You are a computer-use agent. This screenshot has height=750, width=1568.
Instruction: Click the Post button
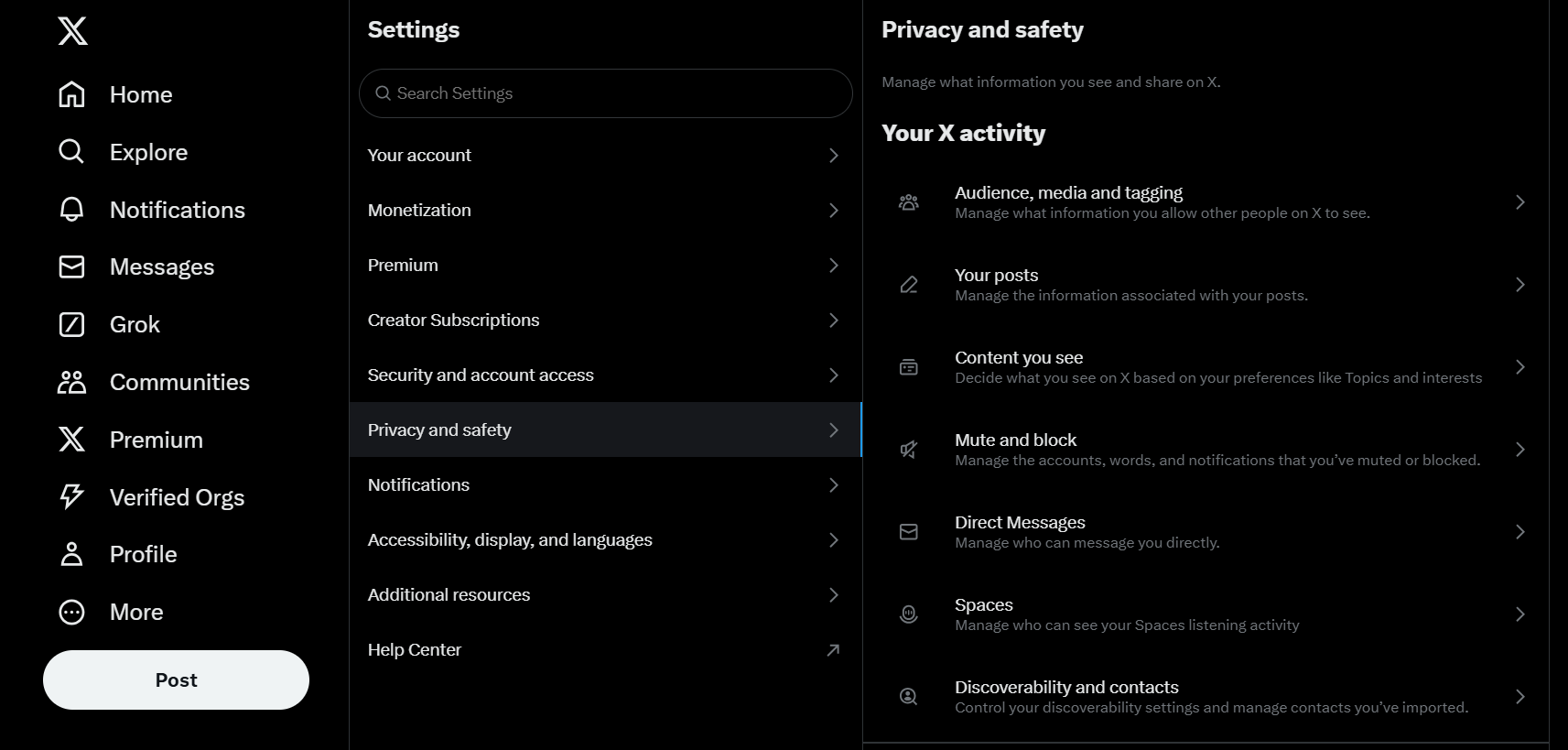176,679
